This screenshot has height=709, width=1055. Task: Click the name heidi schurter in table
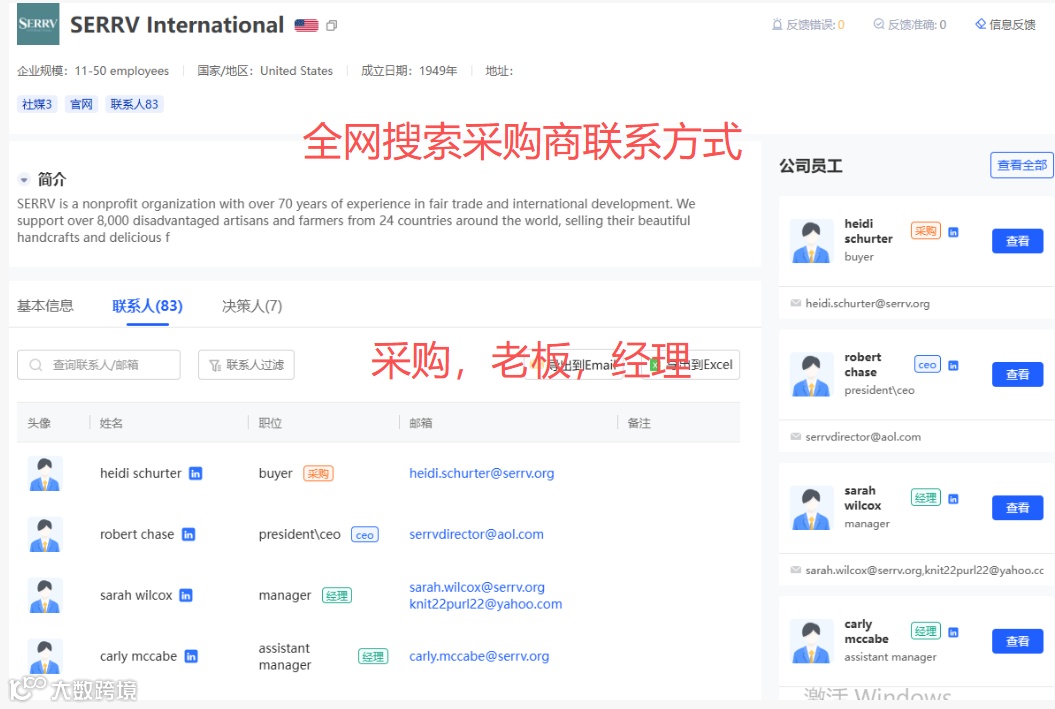(141, 474)
